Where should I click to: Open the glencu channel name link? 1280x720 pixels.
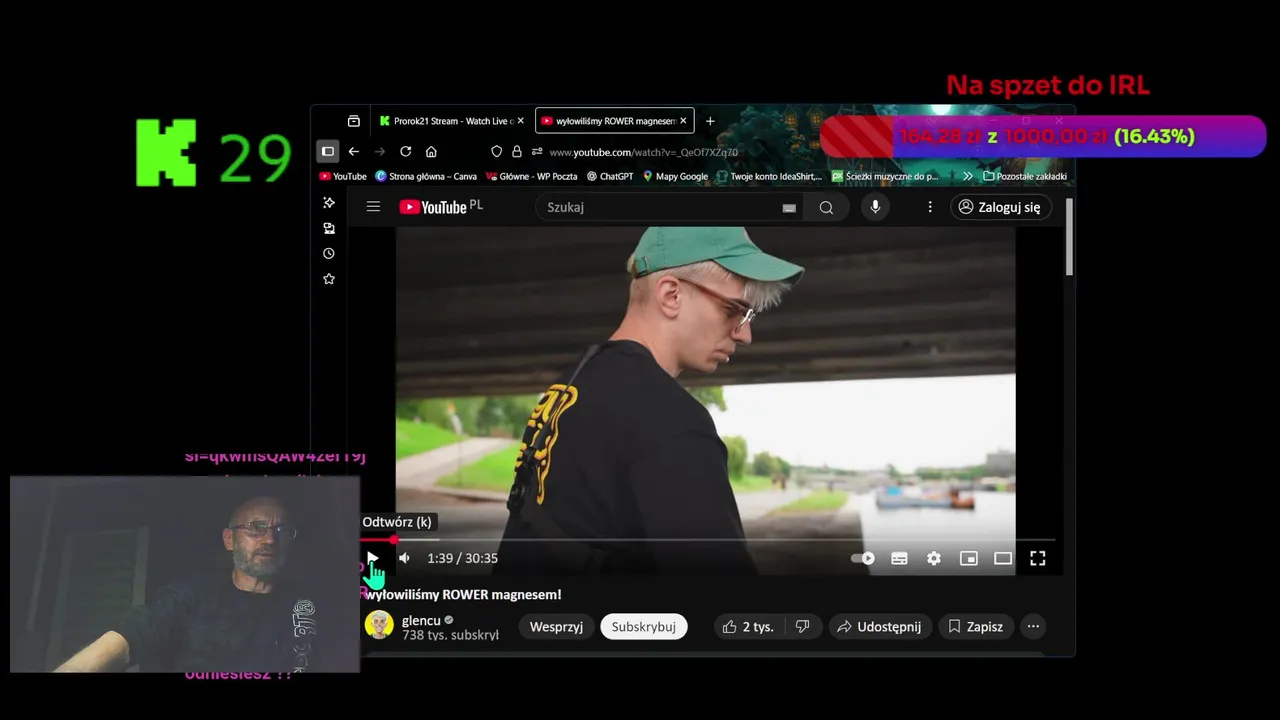[421, 620]
